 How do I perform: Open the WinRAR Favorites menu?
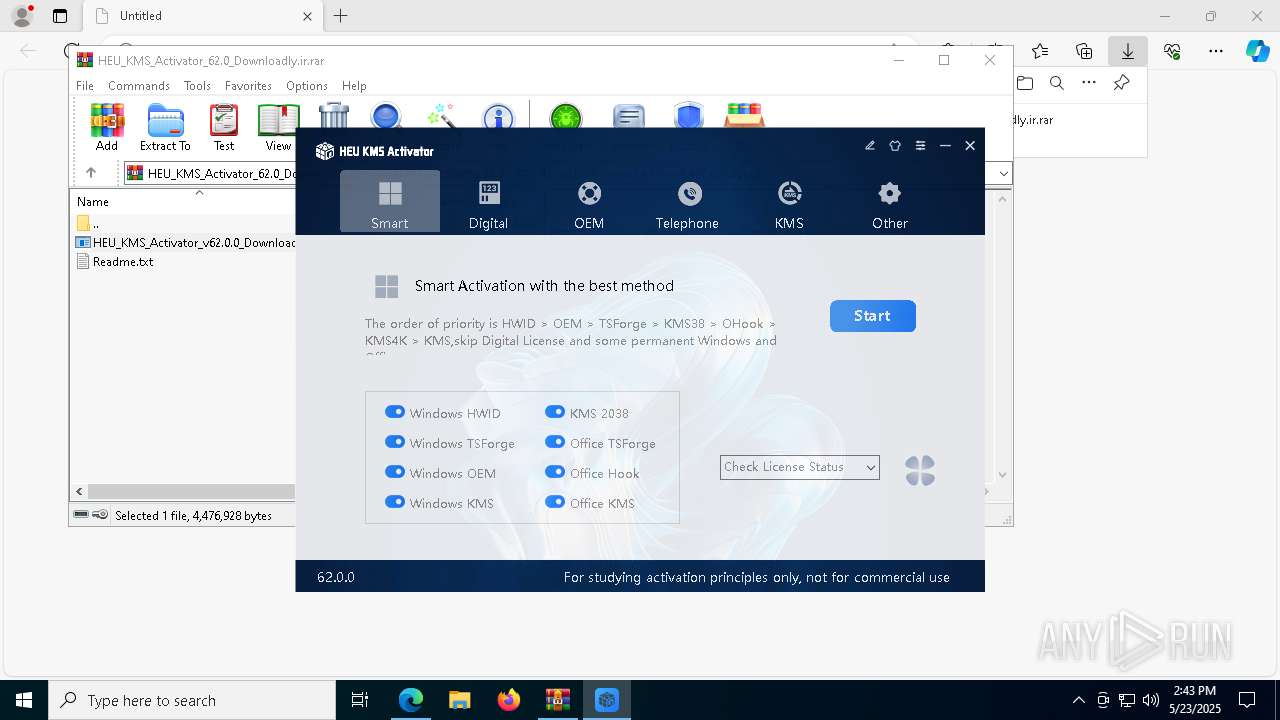pos(248,86)
